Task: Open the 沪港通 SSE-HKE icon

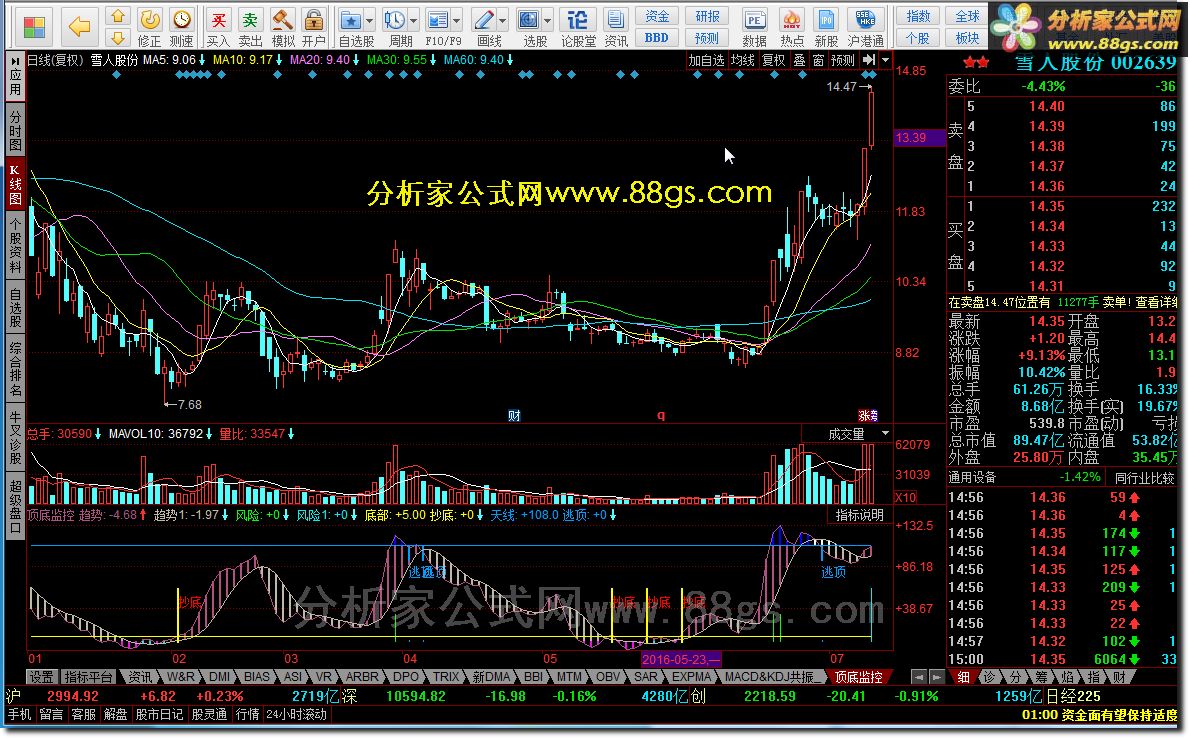Action: [865, 27]
